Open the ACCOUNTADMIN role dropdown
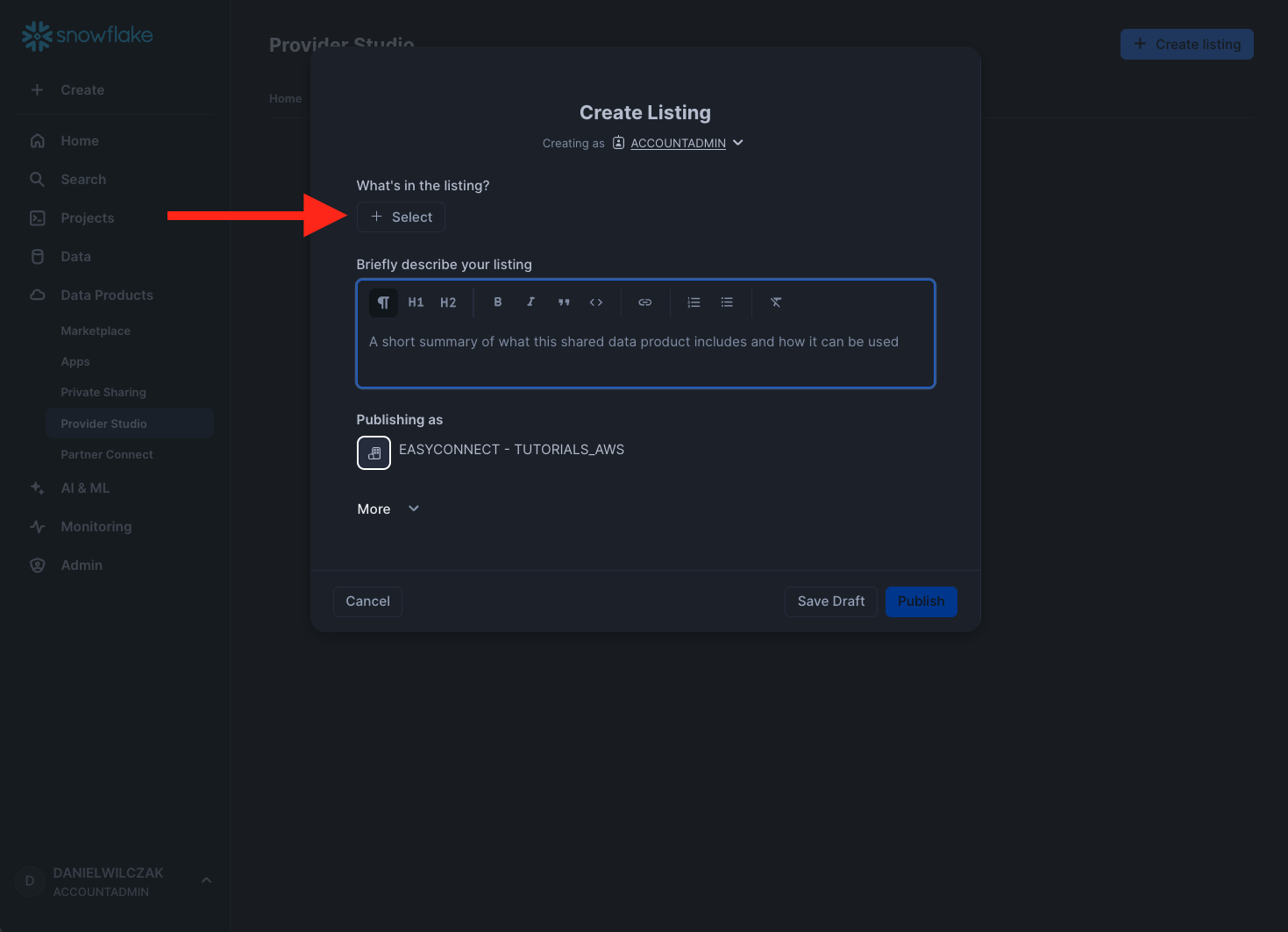The height and width of the screenshot is (932, 1288). 687,143
